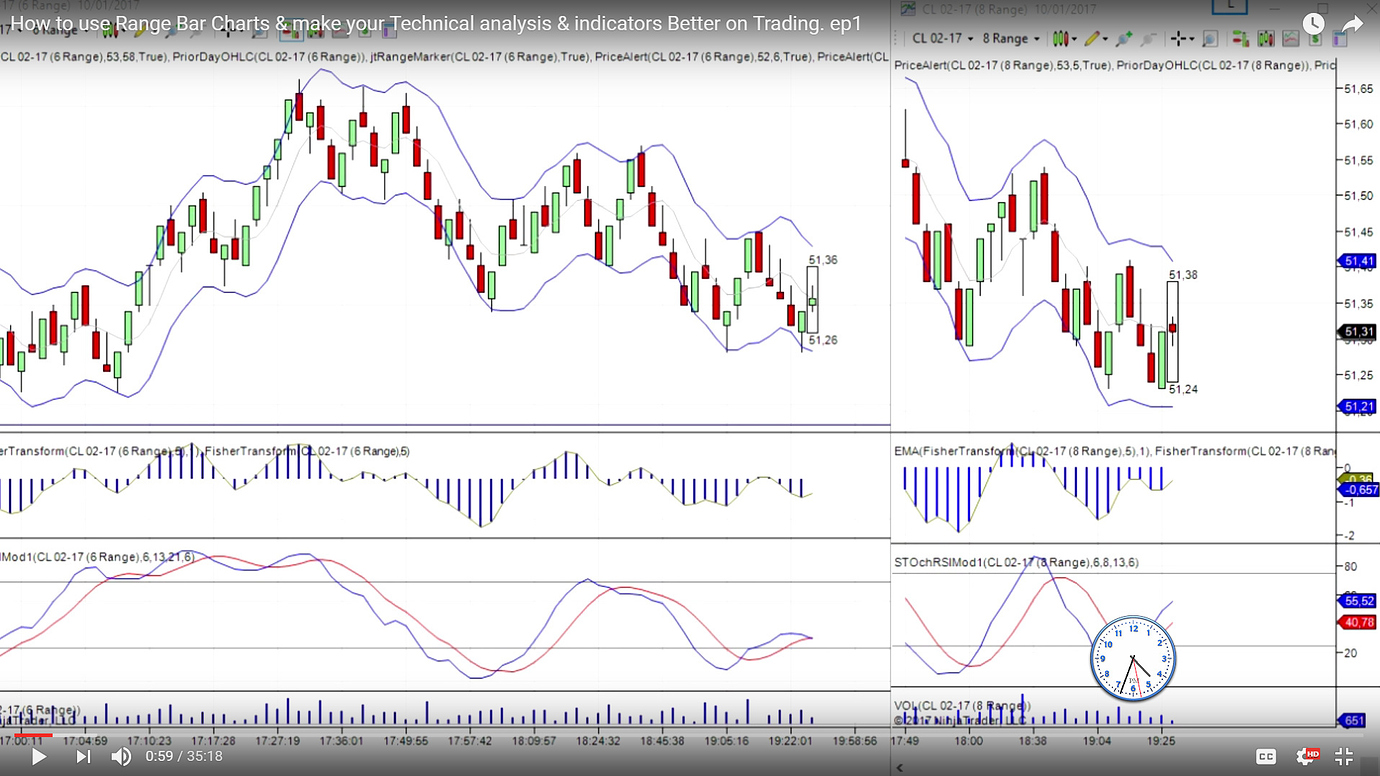This screenshot has width=1380, height=776.
Task: Click the PriceAlert 8 Range indicator label
Action: coord(1003,65)
